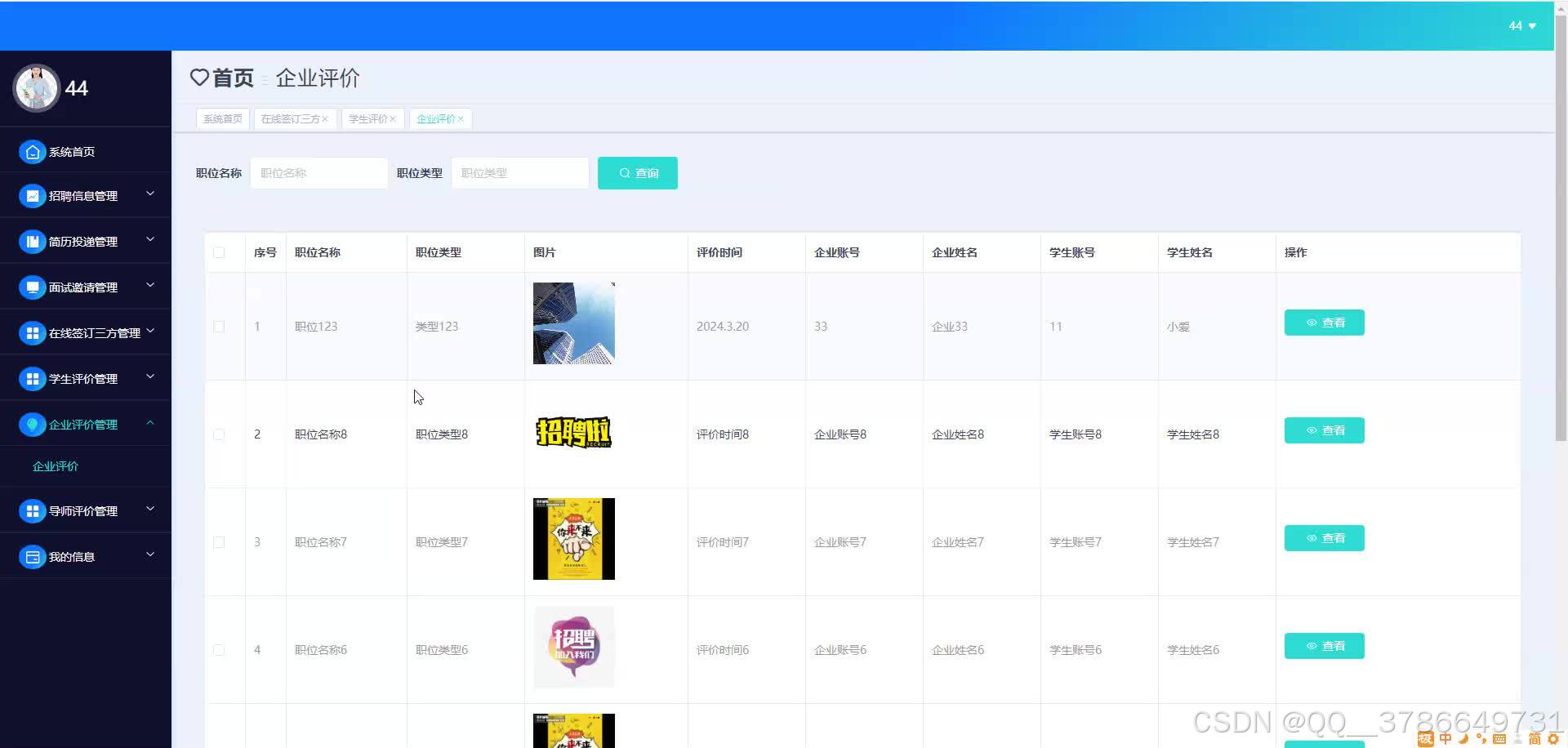Click the settings gear in IME toolbar
The width and height of the screenshot is (1568, 748).
point(1553,738)
